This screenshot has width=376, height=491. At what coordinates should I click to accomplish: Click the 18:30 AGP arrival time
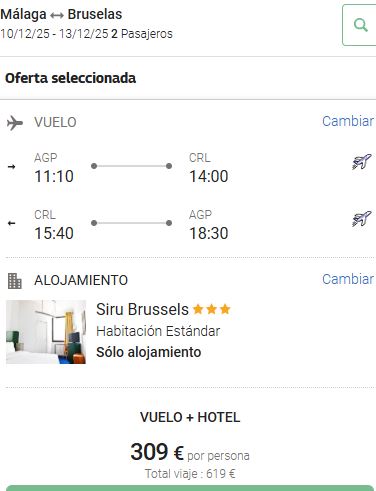pyautogui.click(x=209, y=233)
